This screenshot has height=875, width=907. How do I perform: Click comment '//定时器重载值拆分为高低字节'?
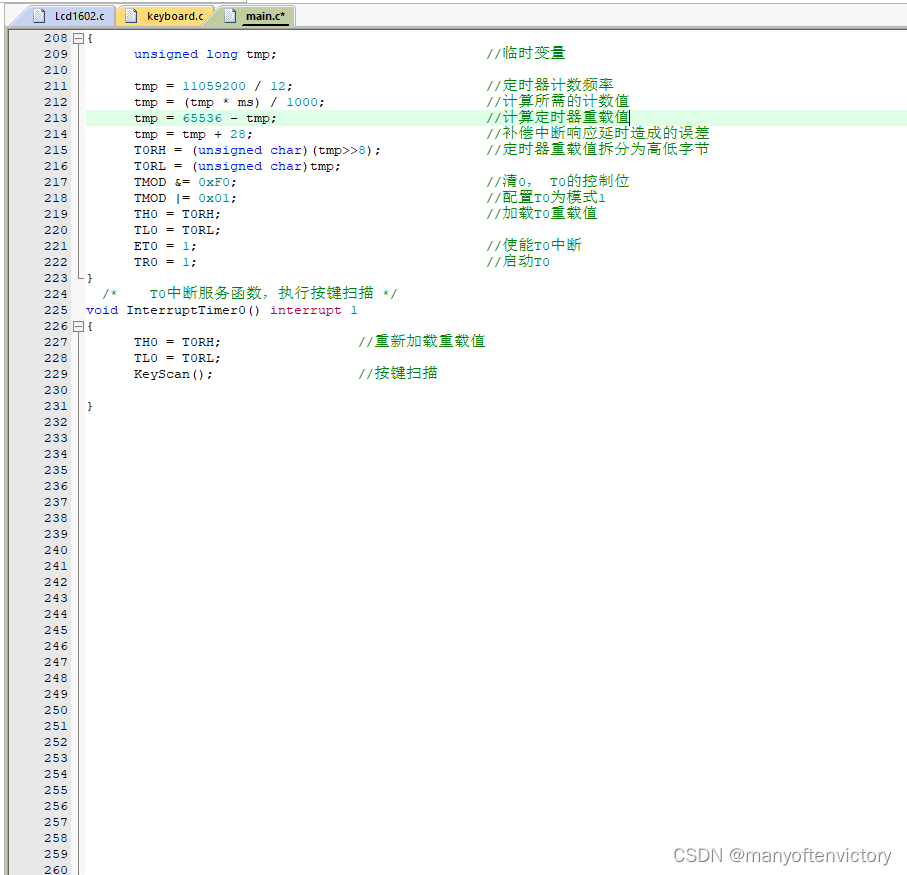click(598, 149)
